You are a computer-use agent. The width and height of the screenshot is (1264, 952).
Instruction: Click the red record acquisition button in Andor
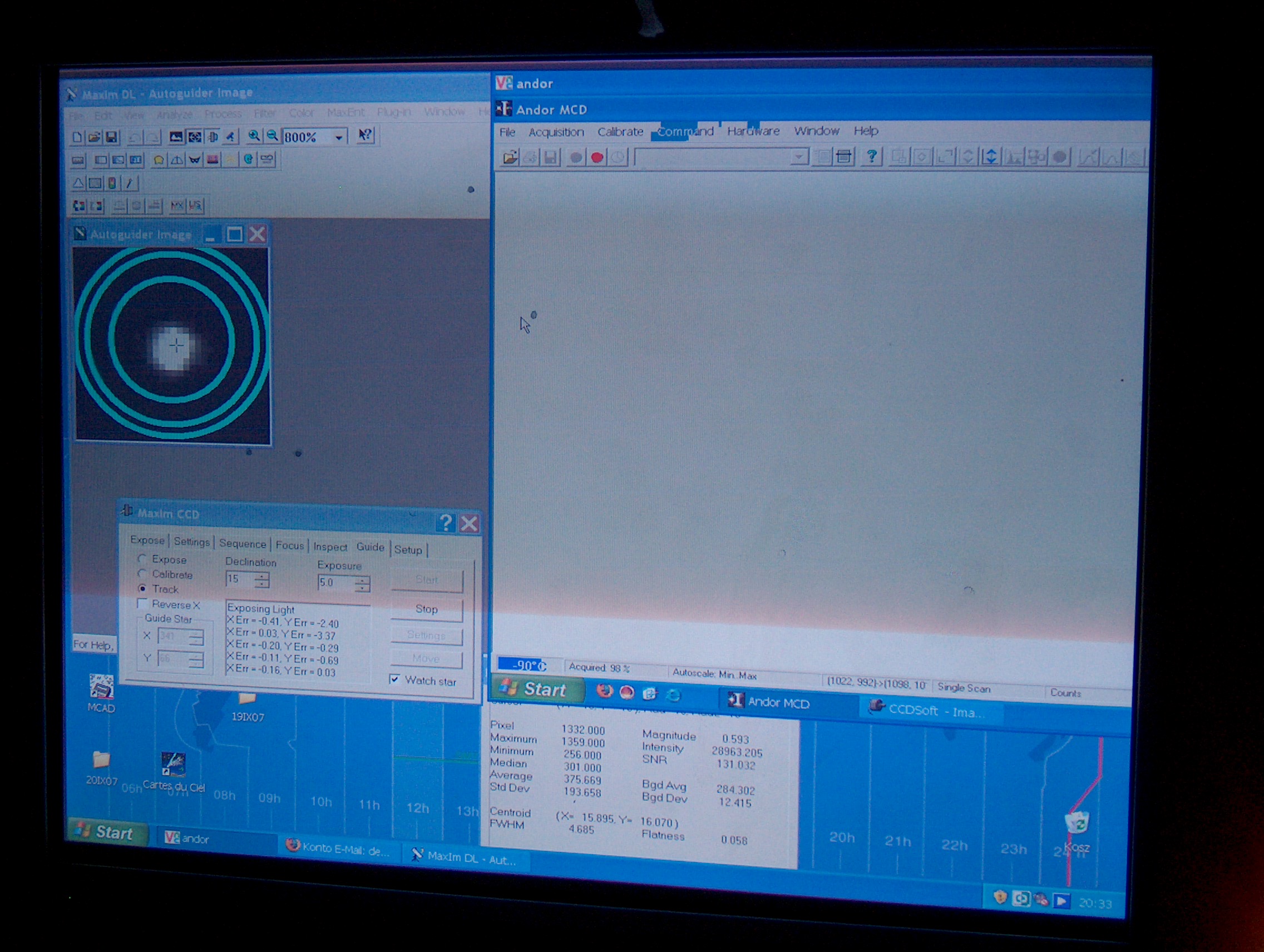click(597, 157)
